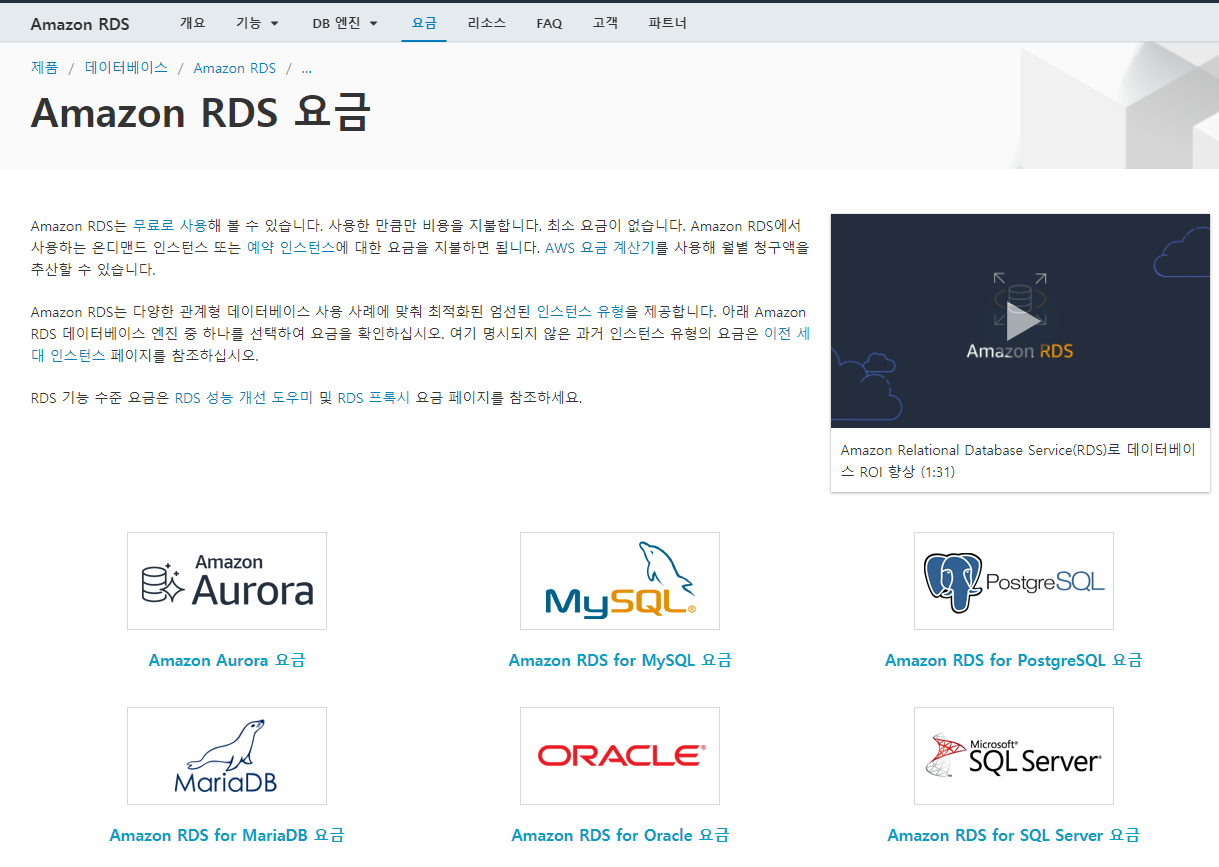Open the 무료로 사용 link

pyautogui.click(x=169, y=226)
